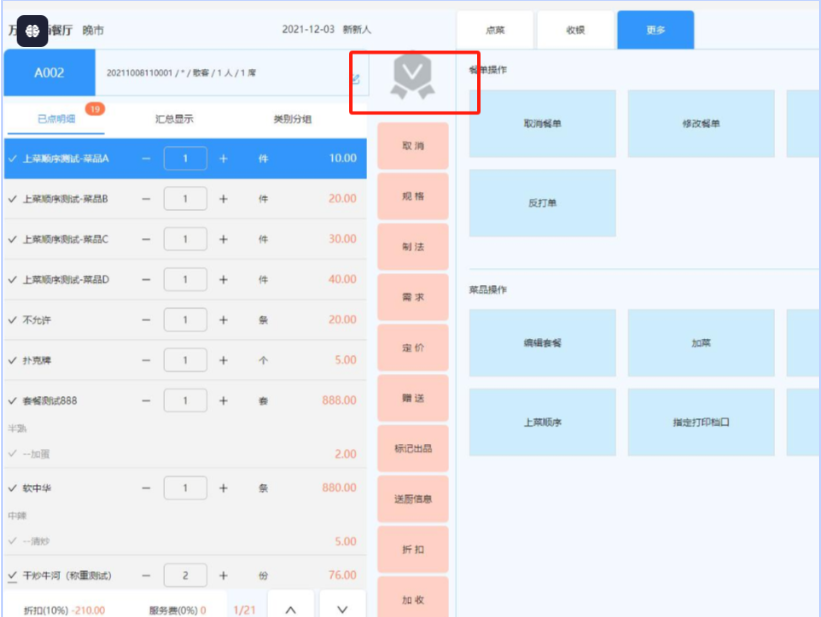Image resolution: width=821 pixels, height=617 pixels.
Task: Click the 取消餐单 button
Action: (542, 124)
